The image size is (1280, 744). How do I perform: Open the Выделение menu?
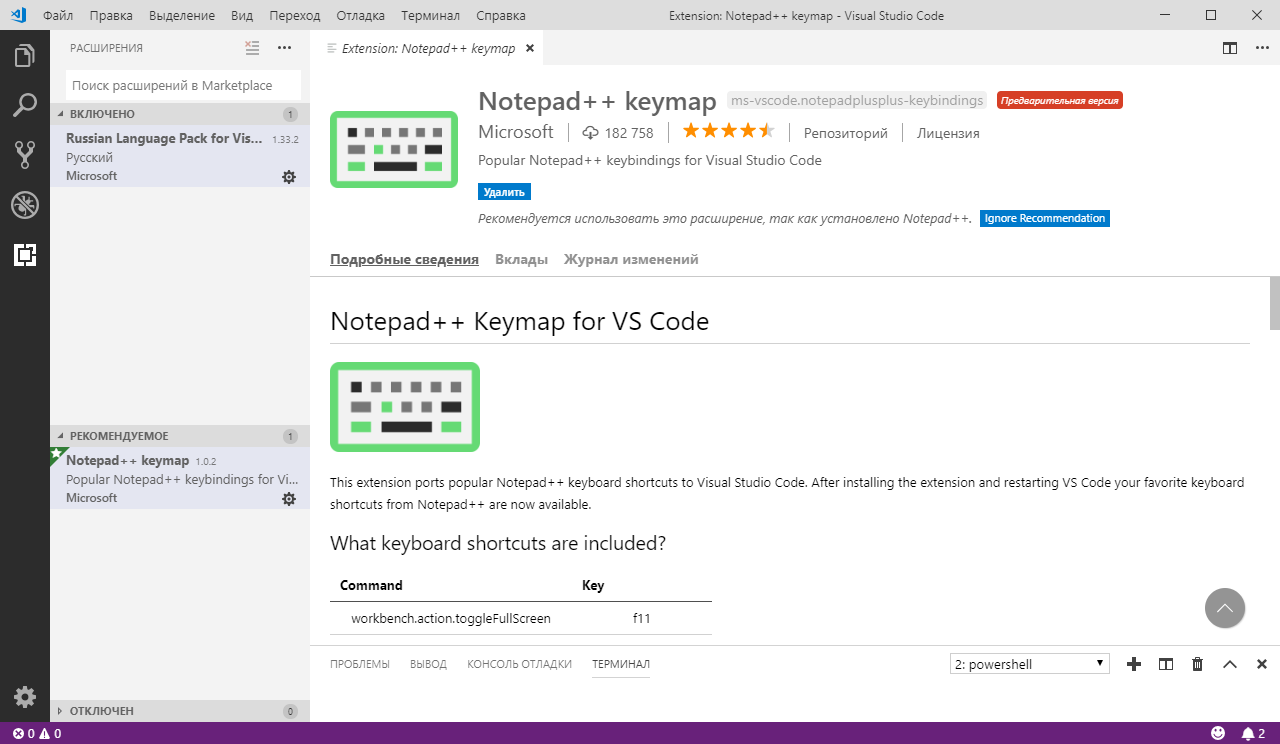coord(182,15)
